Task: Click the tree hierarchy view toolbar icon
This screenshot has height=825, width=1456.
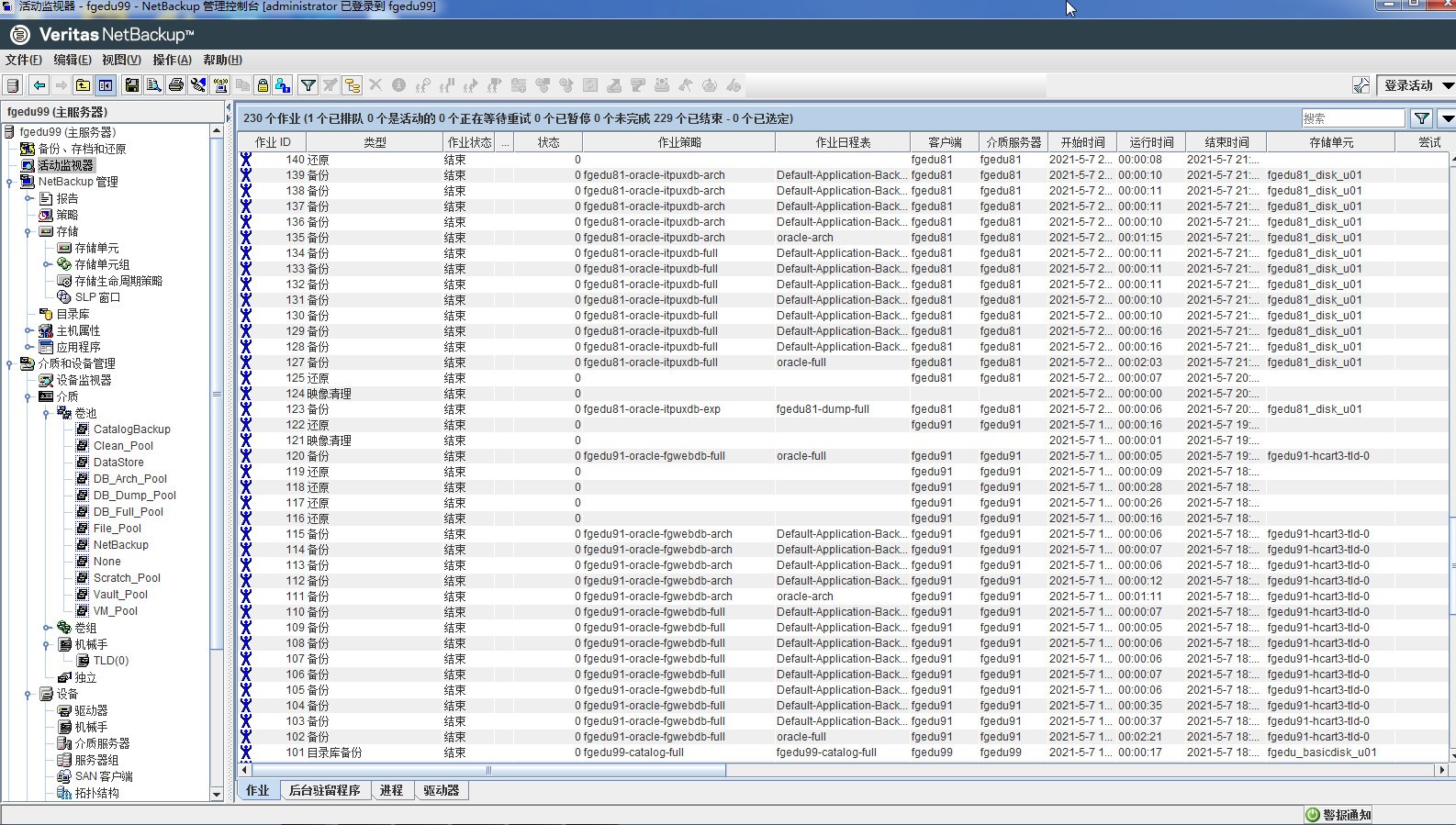Action: coord(353,85)
